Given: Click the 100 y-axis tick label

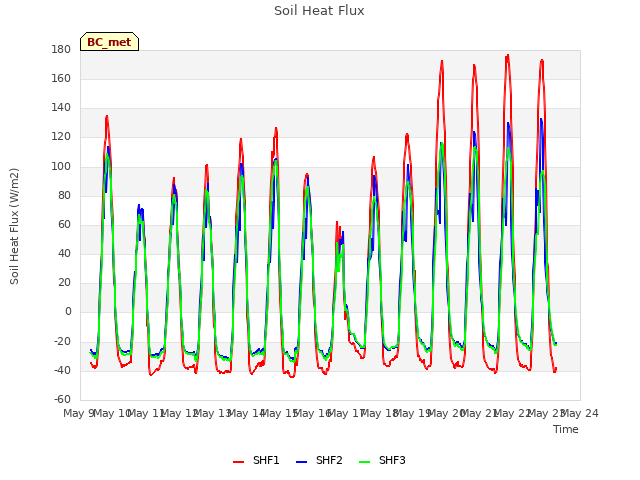Looking at the screenshot, I should 61,167.
